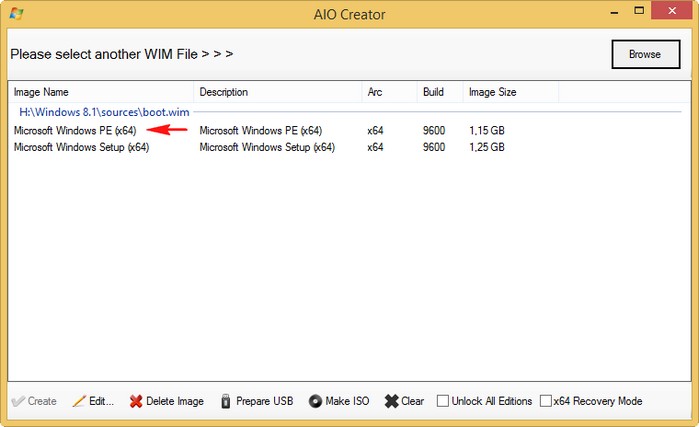Click the Create checkmark icon
The height and width of the screenshot is (427, 699).
(17, 401)
